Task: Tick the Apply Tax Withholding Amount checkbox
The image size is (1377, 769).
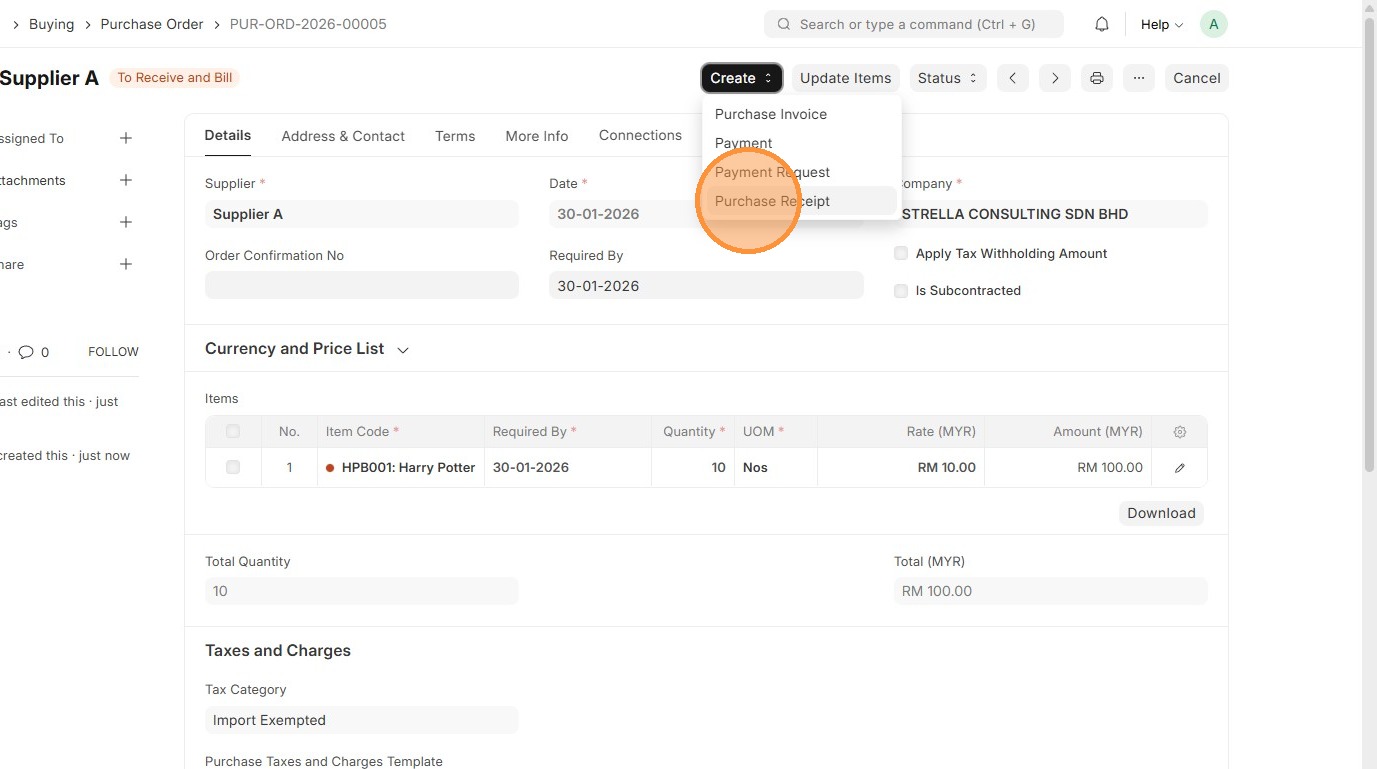Action: [x=901, y=254]
